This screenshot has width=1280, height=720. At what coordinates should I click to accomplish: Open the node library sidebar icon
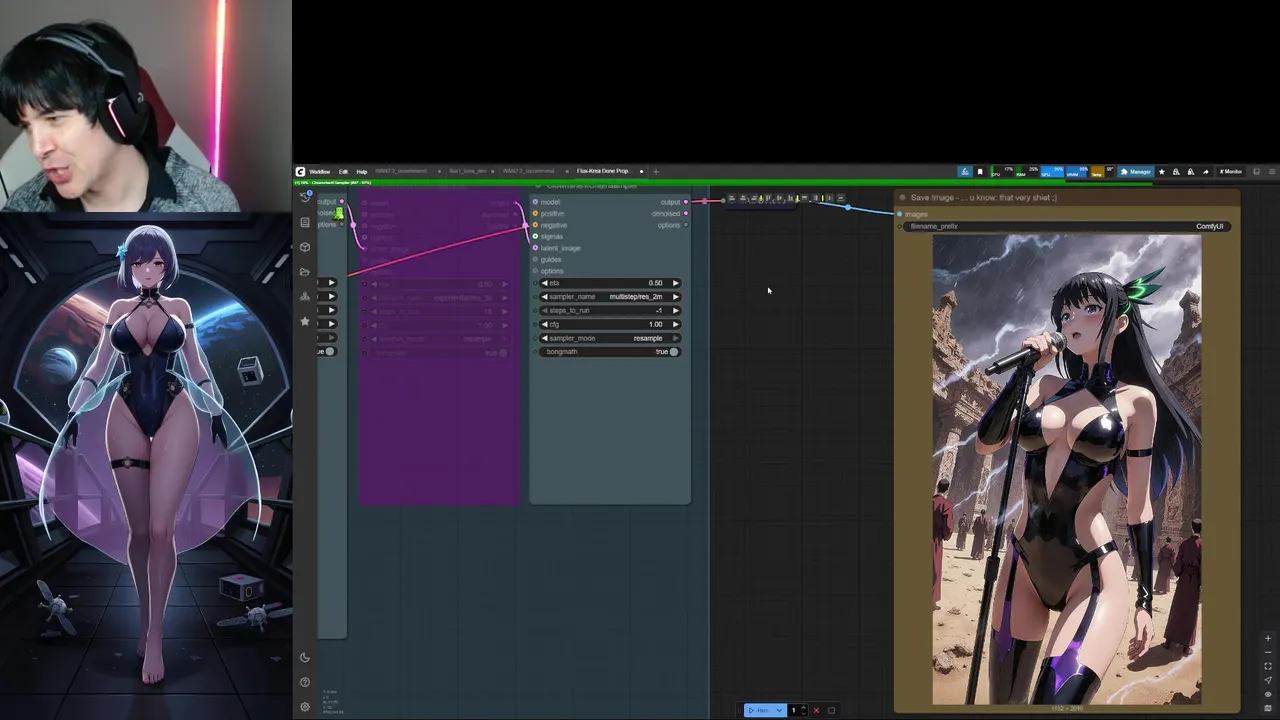tap(305, 222)
